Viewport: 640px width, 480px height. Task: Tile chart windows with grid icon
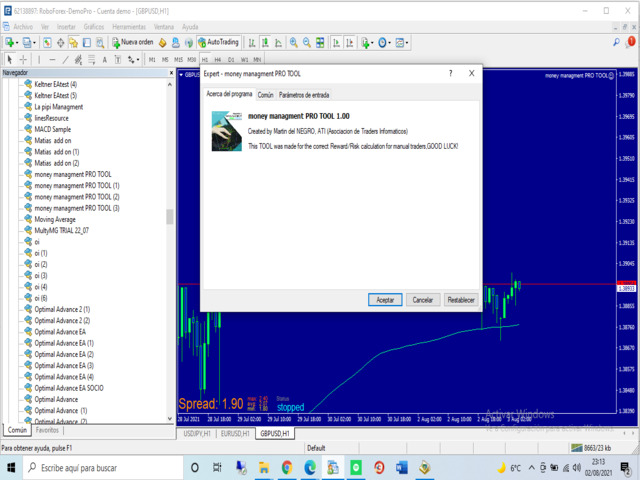click(320, 42)
